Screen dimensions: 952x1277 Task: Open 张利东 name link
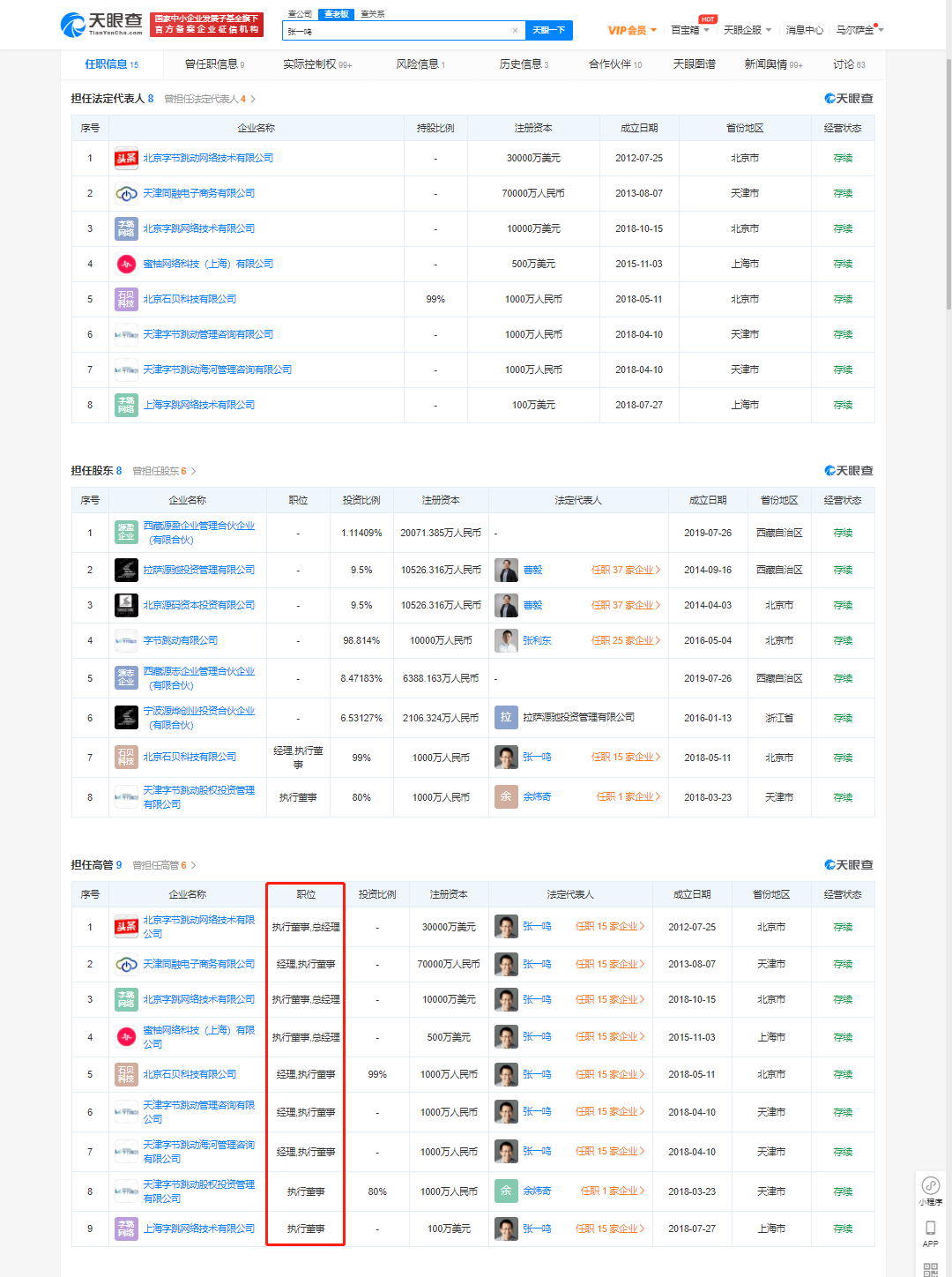pos(537,640)
